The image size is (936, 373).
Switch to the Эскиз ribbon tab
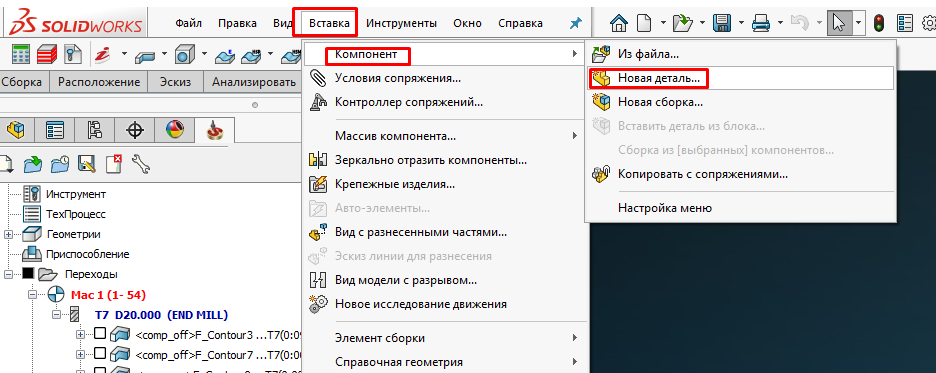[x=176, y=82]
